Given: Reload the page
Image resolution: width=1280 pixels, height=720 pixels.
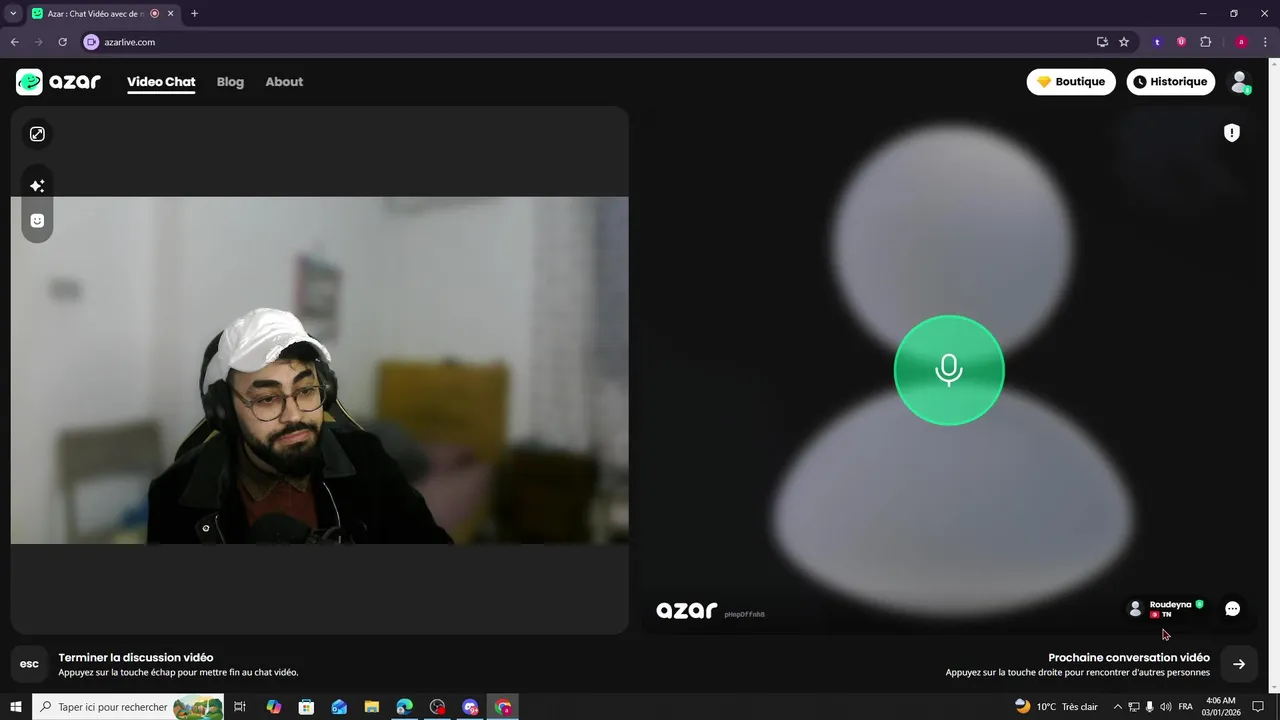Looking at the screenshot, I should click(62, 42).
